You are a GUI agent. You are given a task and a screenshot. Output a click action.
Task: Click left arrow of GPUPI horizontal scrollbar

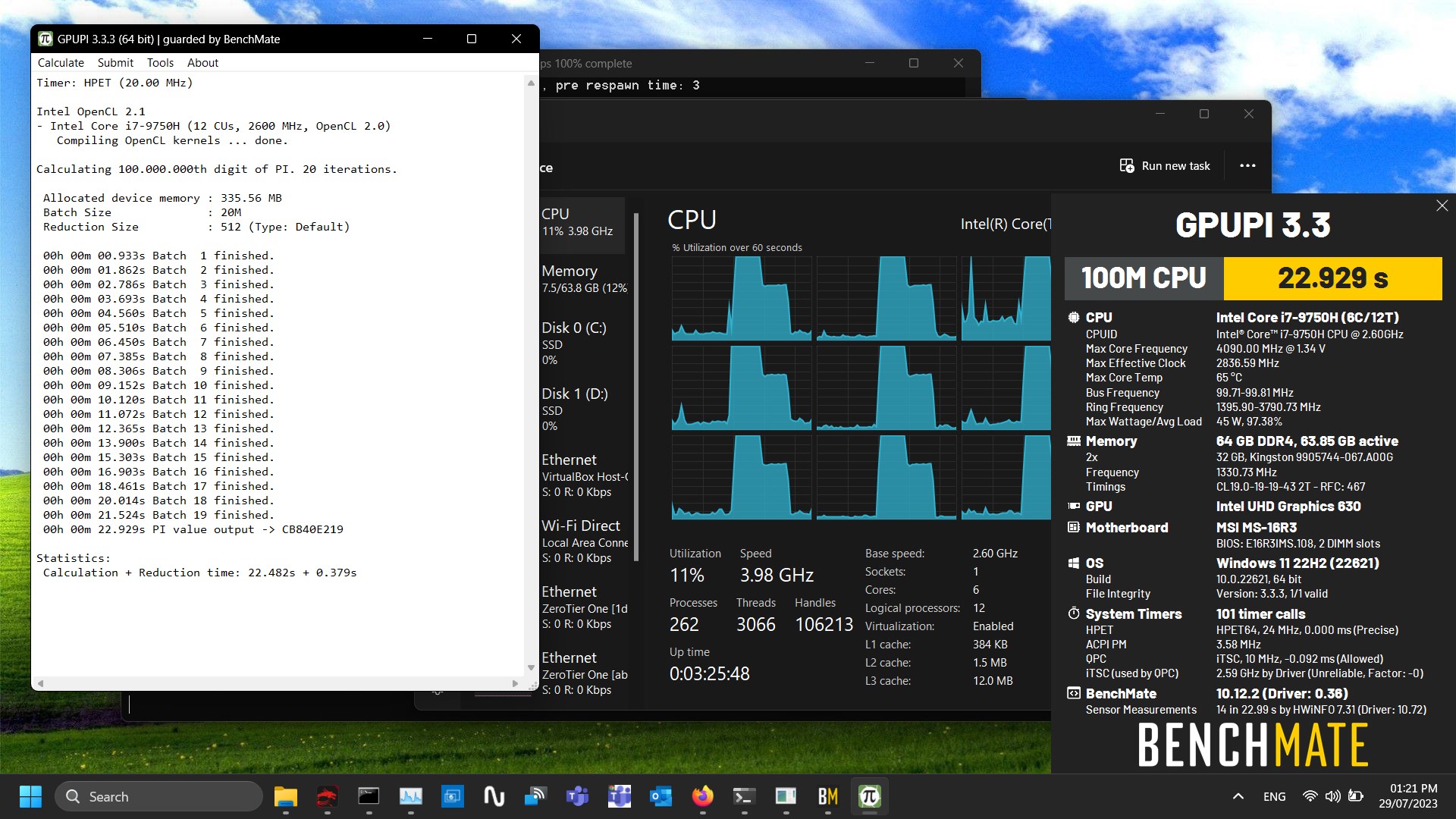(41, 683)
